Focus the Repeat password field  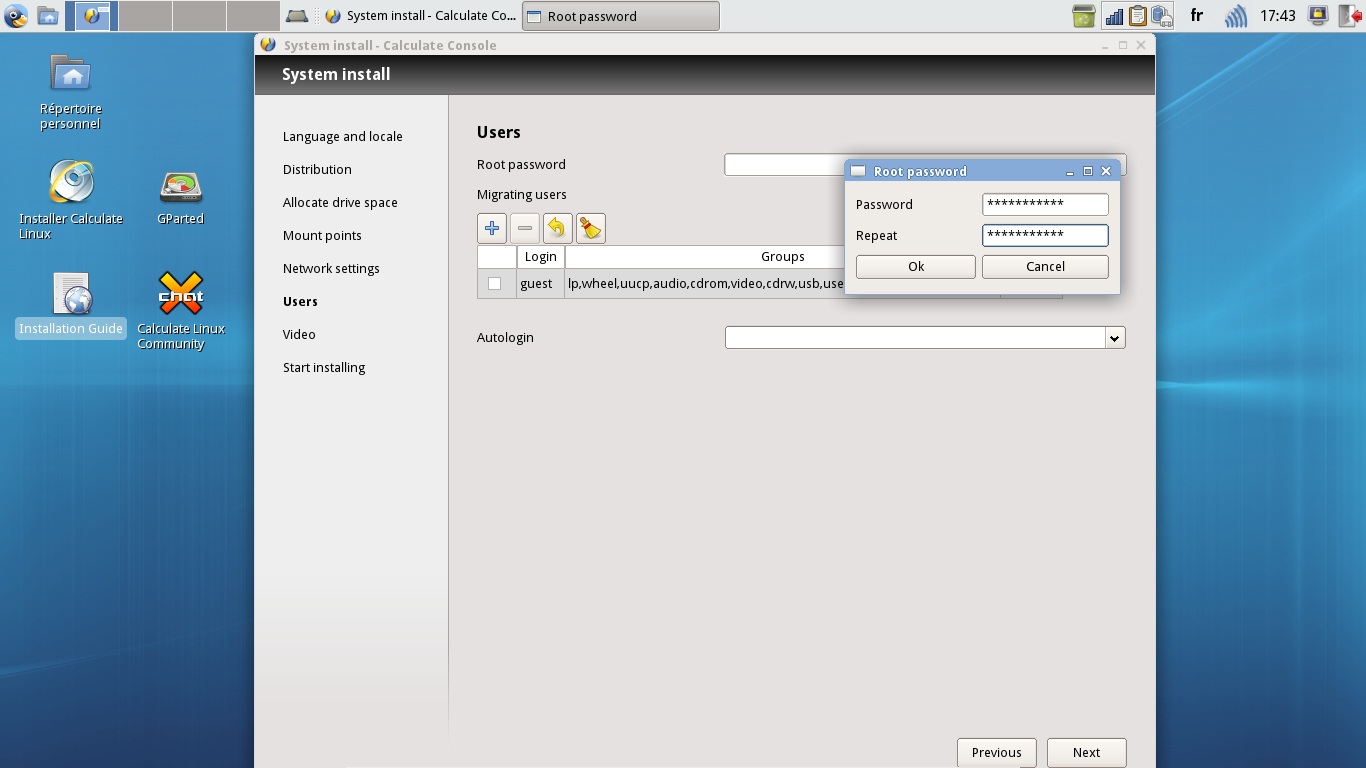pos(1045,235)
